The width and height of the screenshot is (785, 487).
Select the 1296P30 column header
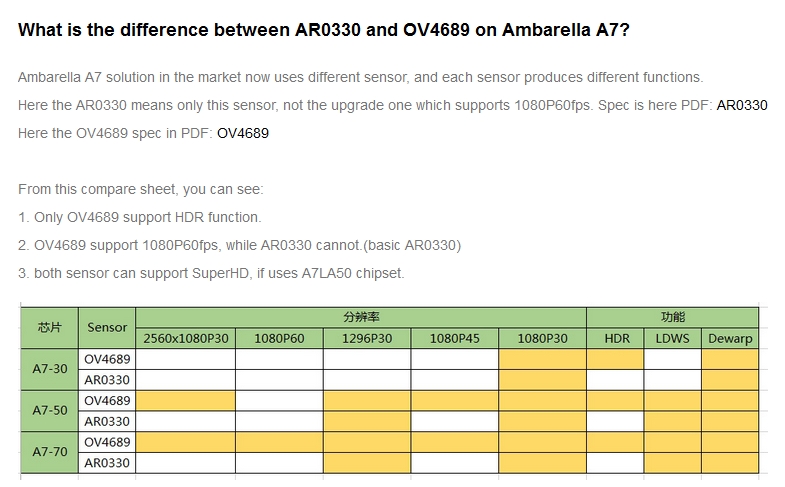[x=367, y=338]
